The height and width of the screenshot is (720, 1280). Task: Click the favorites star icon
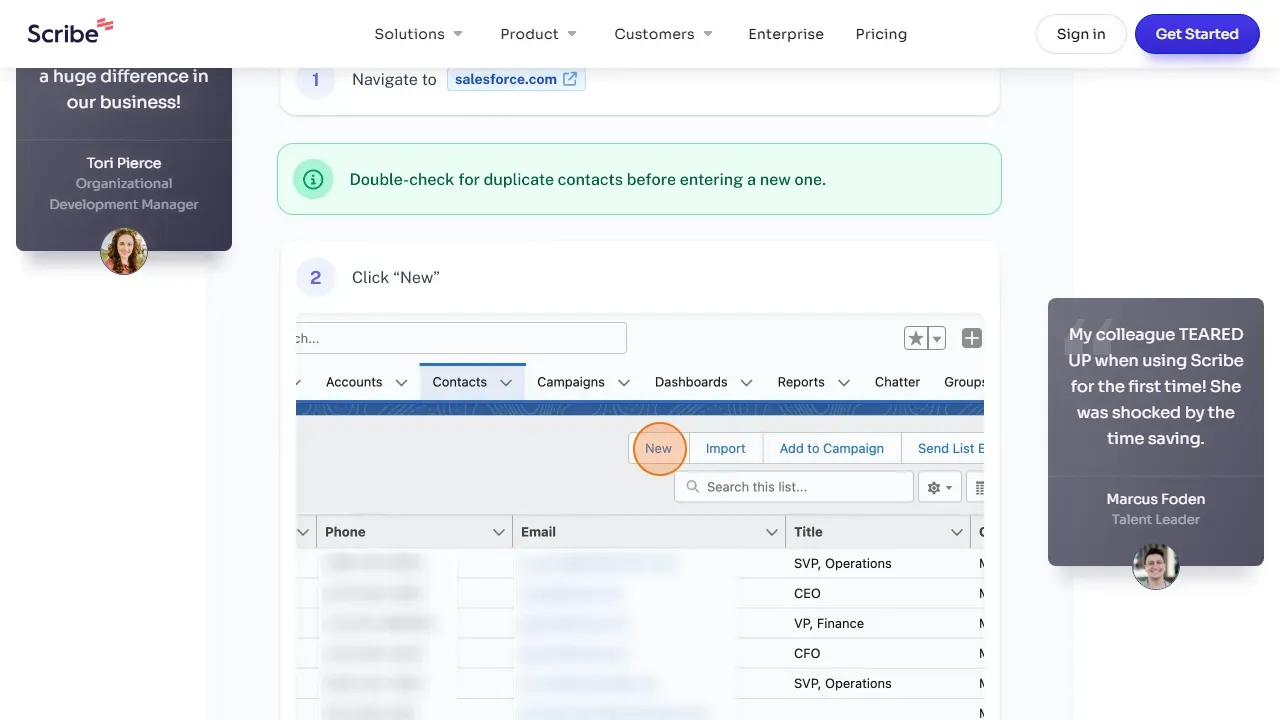point(915,338)
